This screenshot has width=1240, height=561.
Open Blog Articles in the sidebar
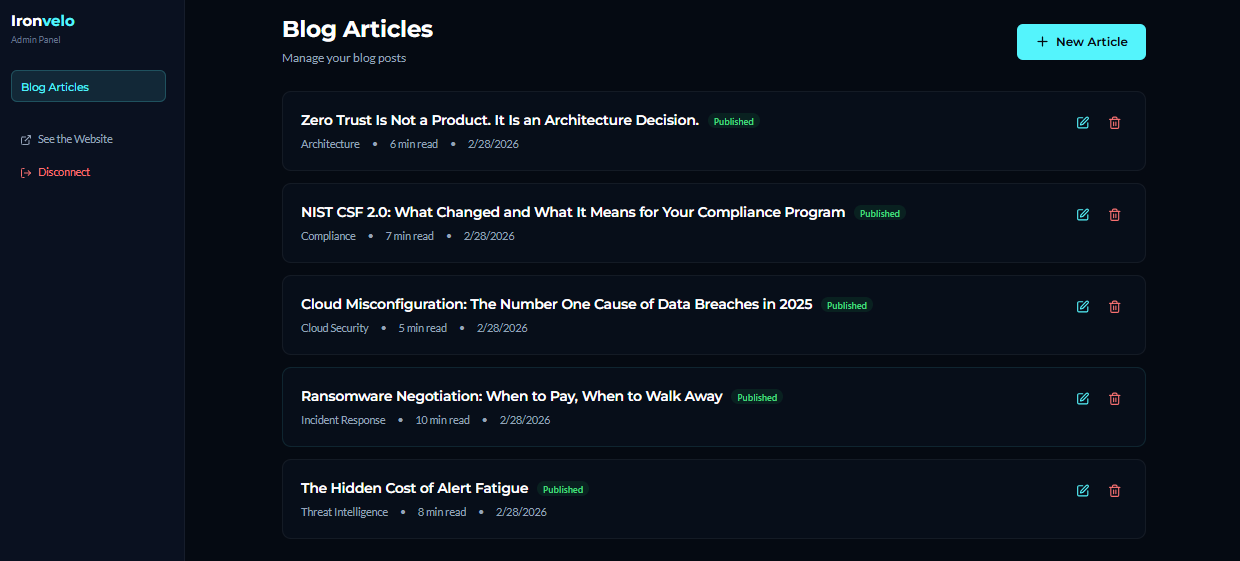tap(88, 86)
